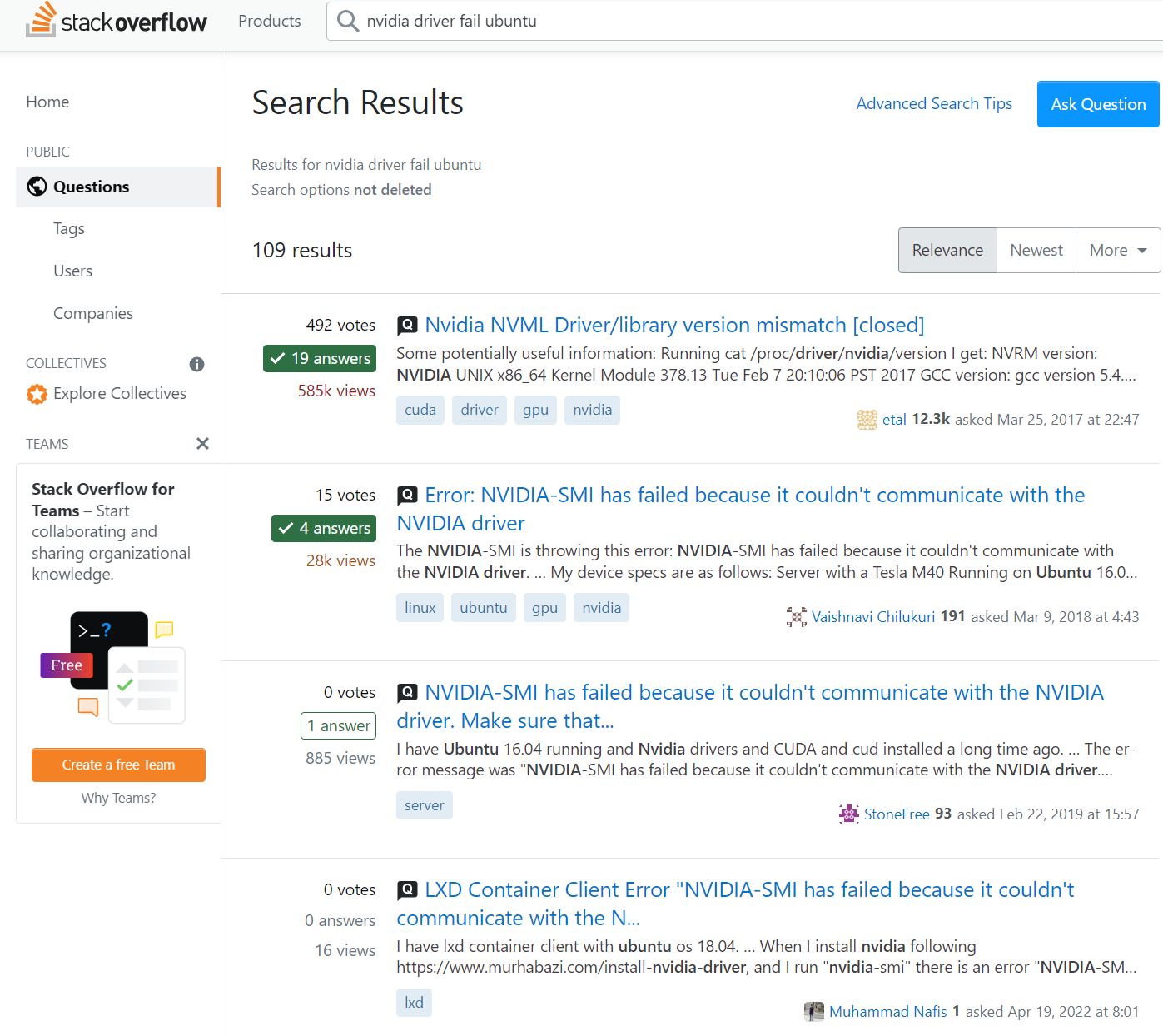Open Questions in sidebar
Viewport: 1163px width, 1036px height.
click(117, 187)
